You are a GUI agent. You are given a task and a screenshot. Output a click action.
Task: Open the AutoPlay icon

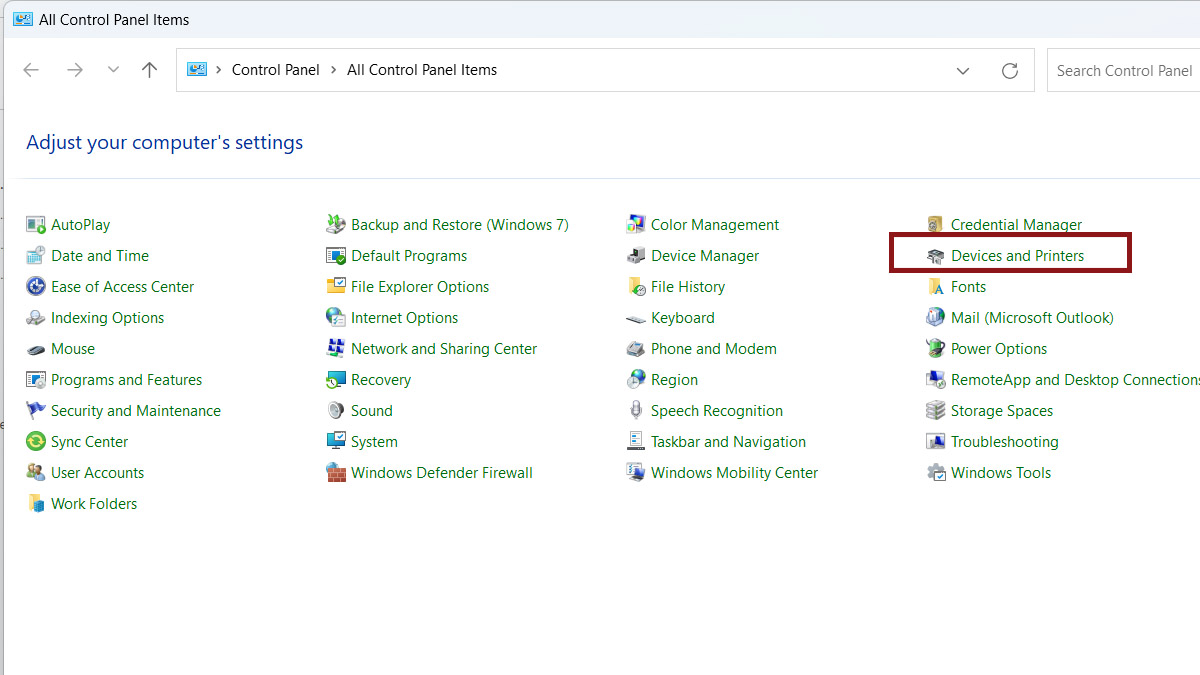pos(36,225)
